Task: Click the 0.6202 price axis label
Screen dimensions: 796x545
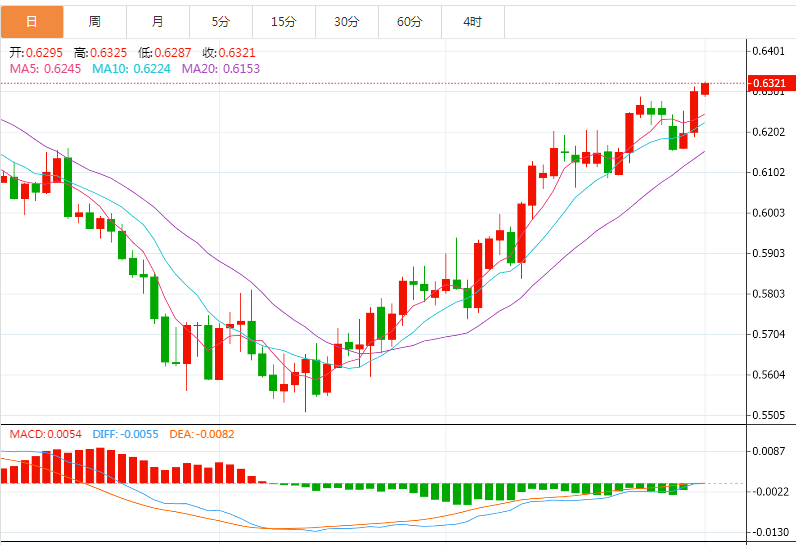Action: coord(768,132)
